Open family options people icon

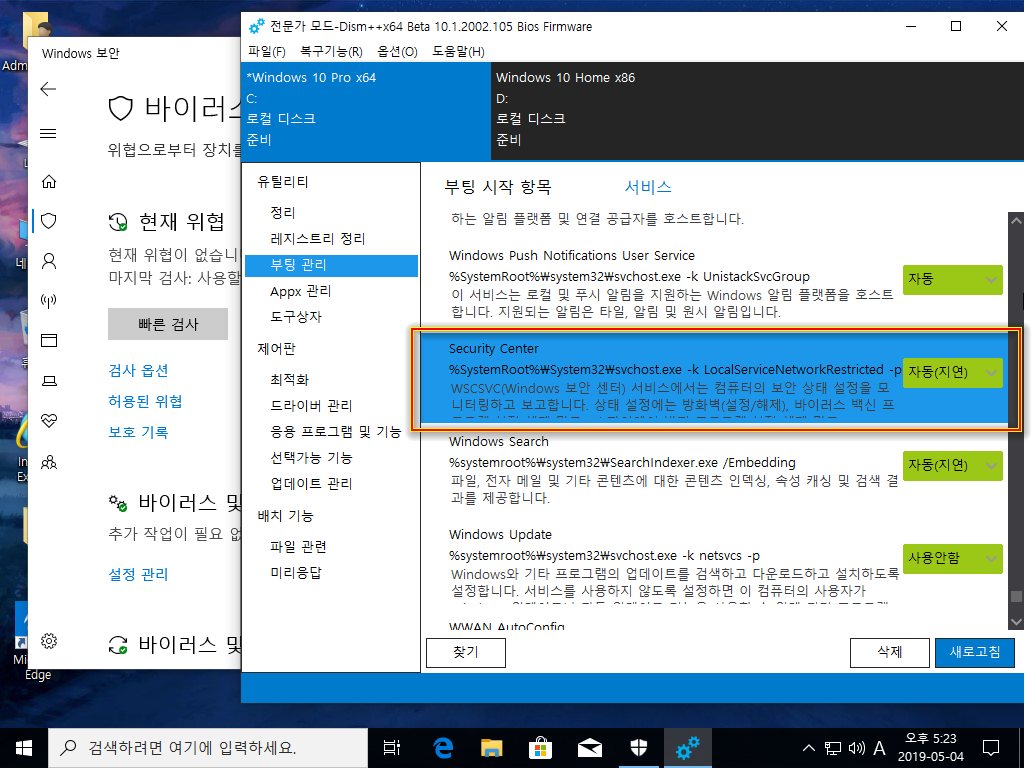pyautogui.click(x=49, y=462)
